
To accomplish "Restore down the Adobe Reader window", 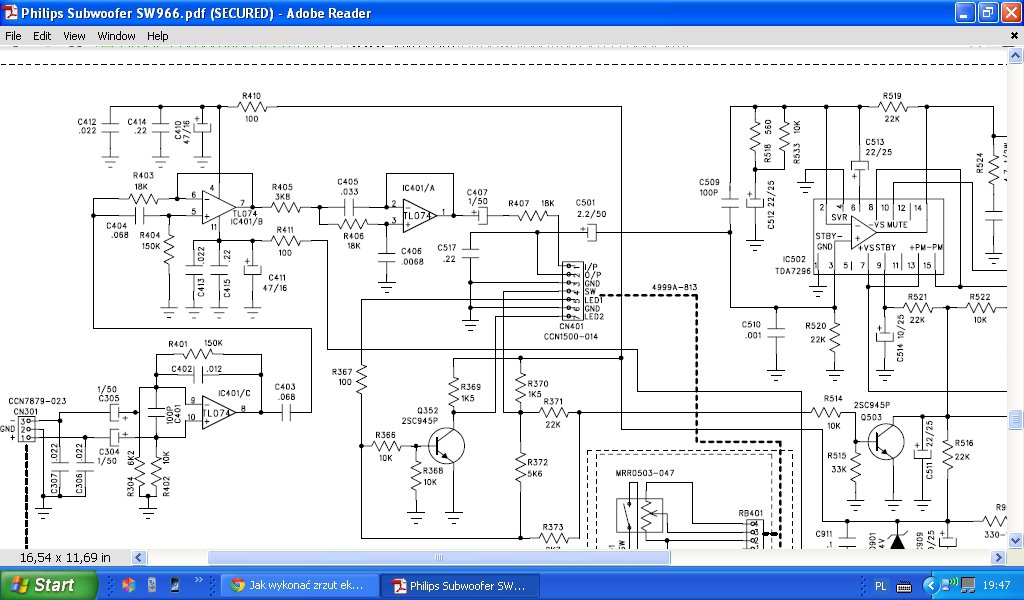I will tap(987, 12).
